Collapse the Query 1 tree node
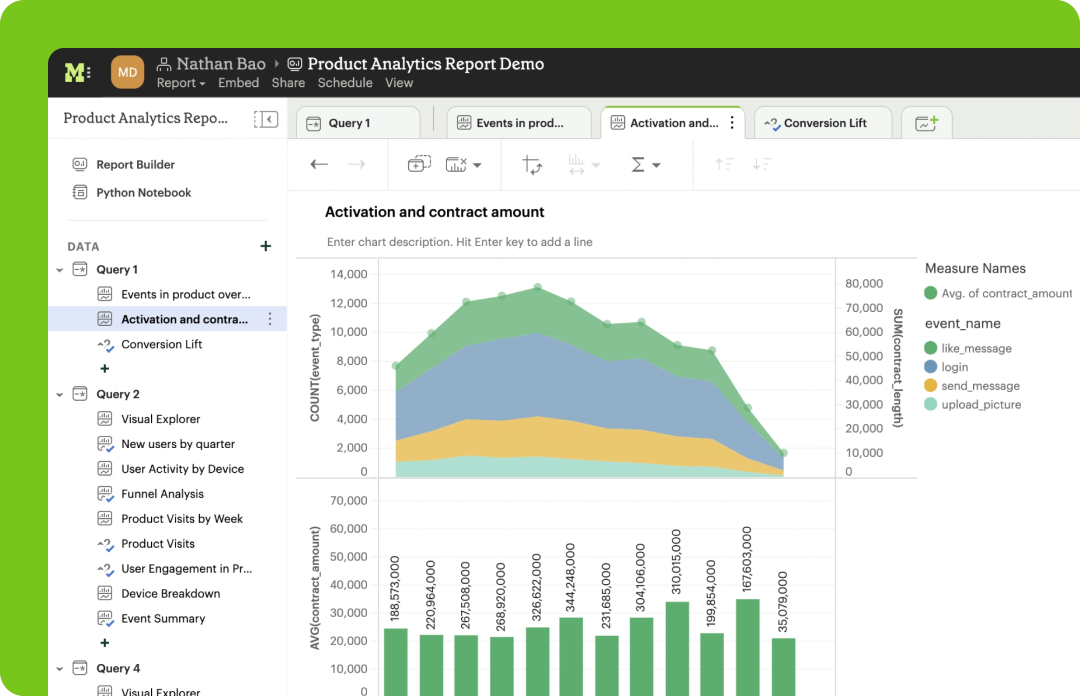The height and width of the screenshot is (696, 1080). (60, 270)
